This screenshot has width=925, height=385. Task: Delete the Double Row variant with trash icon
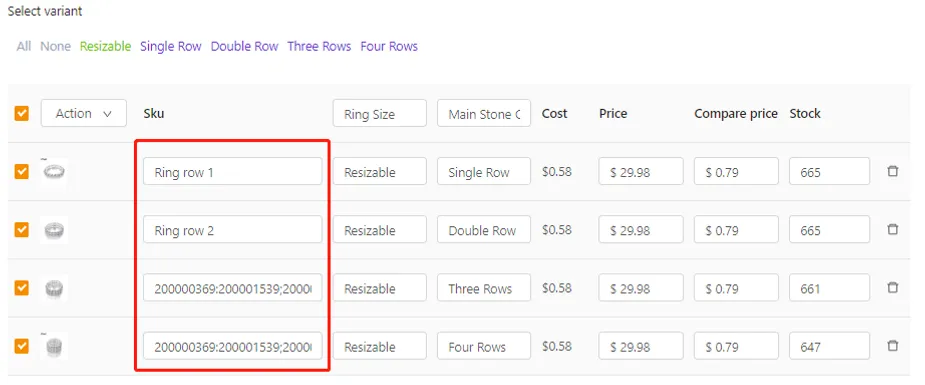(893, 229)
